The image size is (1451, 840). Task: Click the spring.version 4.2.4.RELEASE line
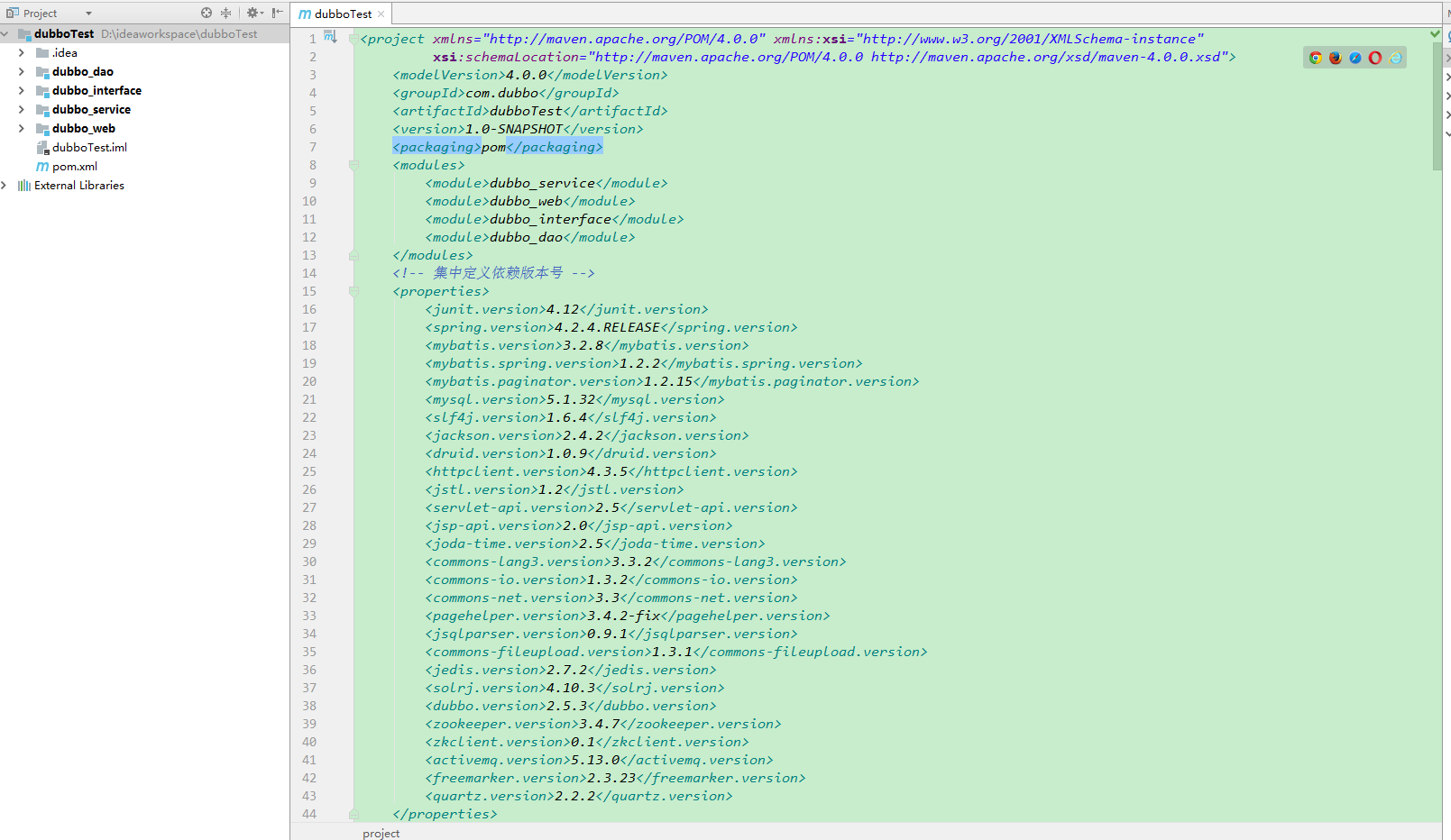coord(611,327)
